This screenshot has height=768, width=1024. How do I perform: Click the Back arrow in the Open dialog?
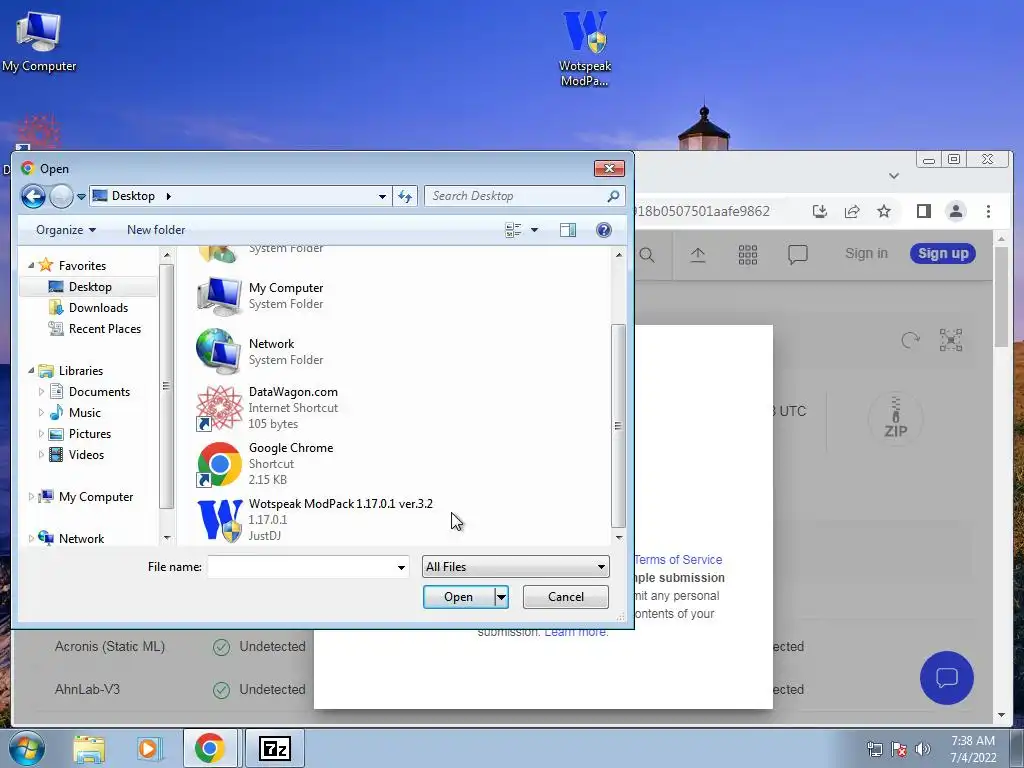(x=33, y=196)
